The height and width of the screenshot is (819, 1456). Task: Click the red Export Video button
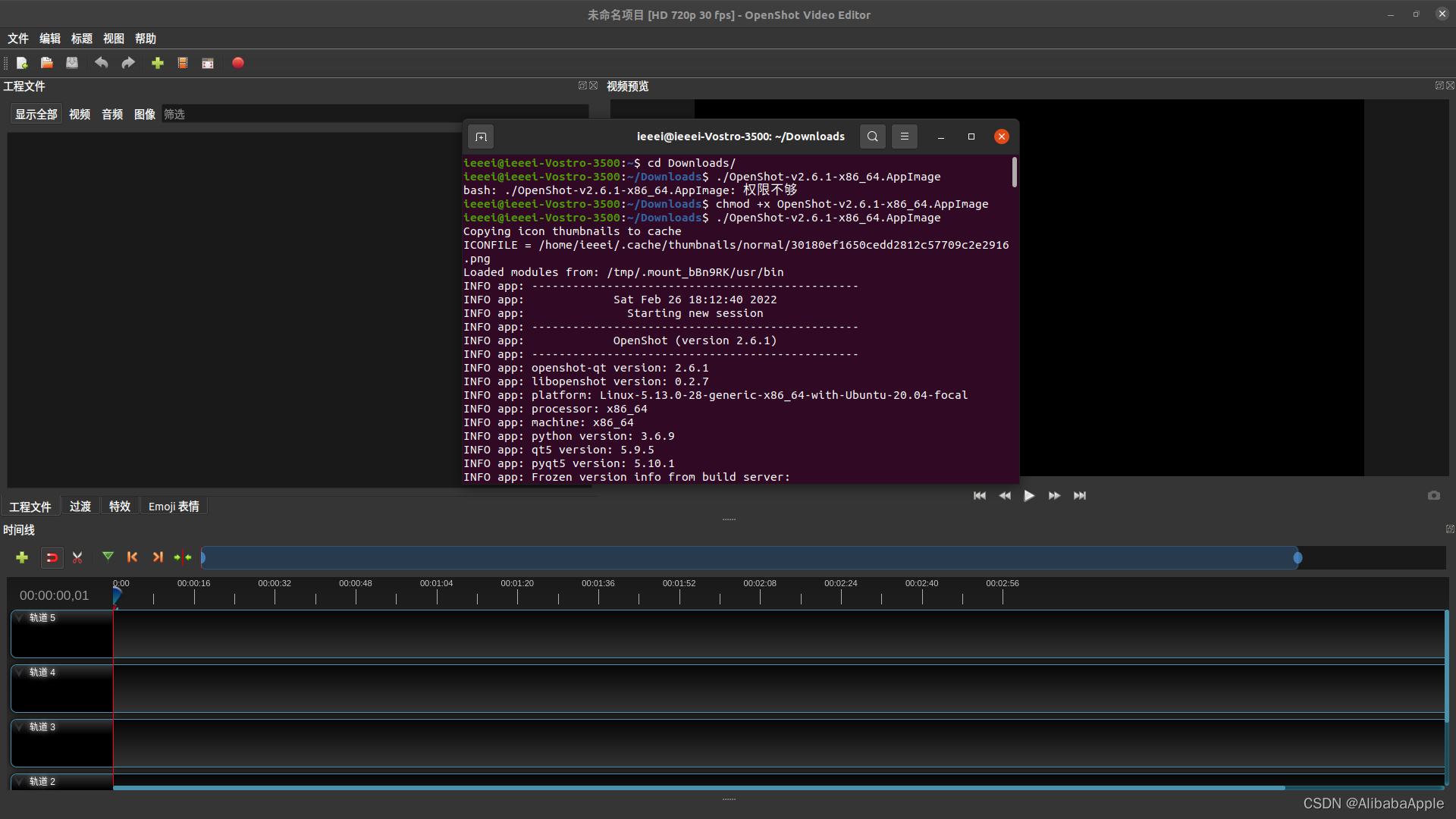(x=238, y=63)
